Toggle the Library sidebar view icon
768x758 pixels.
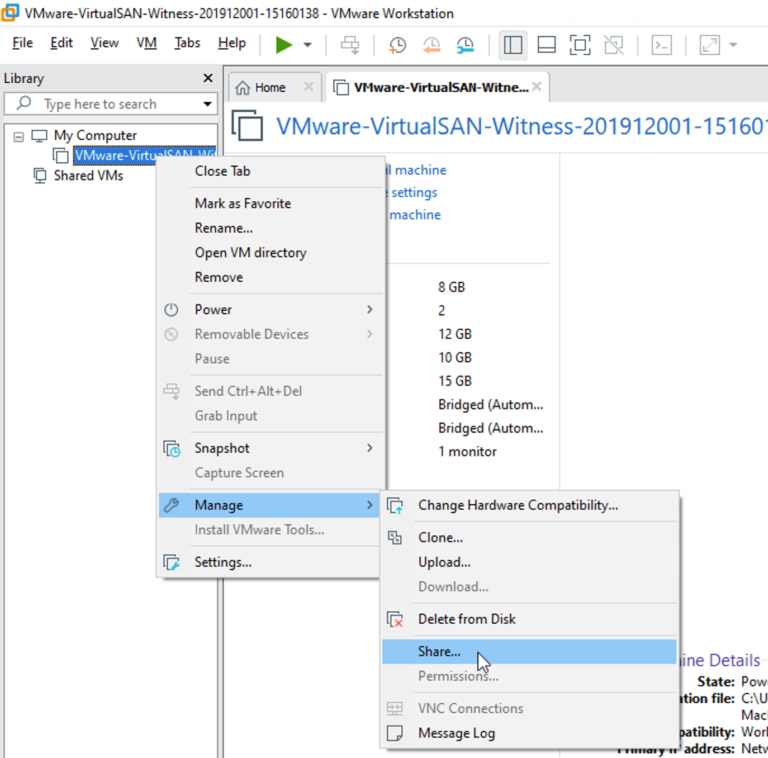pyautogui.click(x=513, y=45)
